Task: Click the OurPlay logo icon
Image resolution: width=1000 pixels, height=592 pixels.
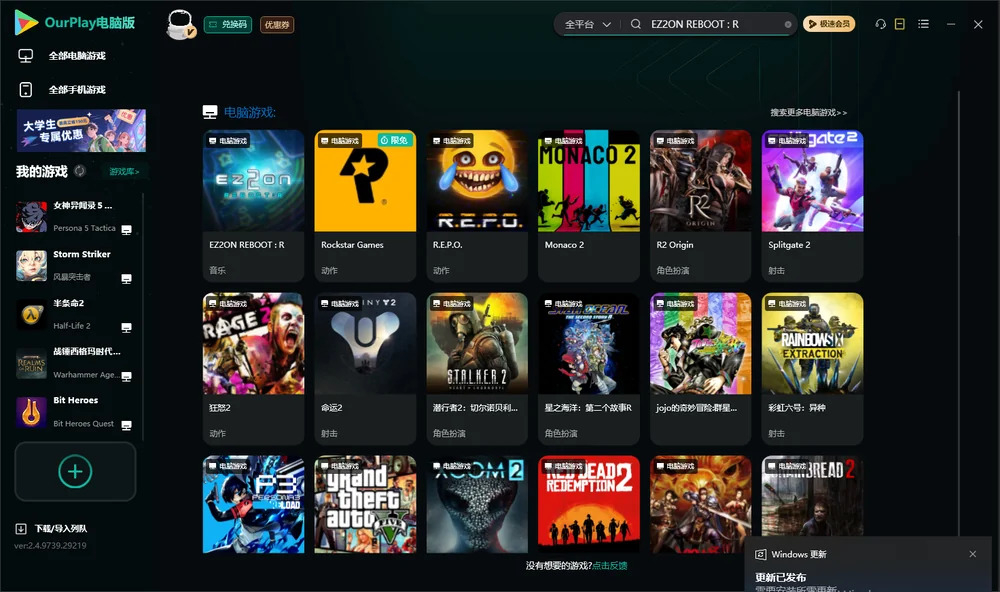Action: click(x=26, y=23)
